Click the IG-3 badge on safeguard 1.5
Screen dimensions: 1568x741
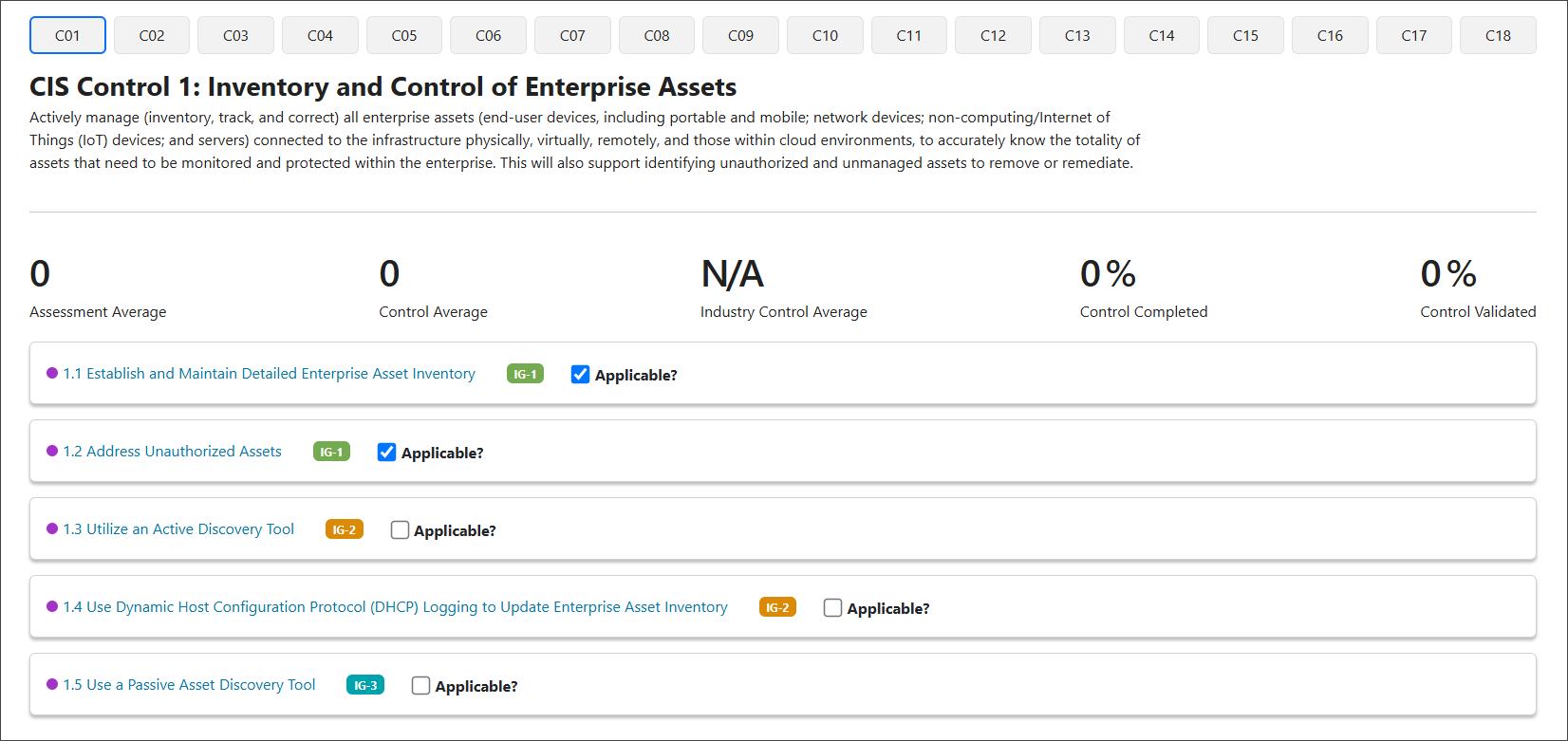pos(365,685)
